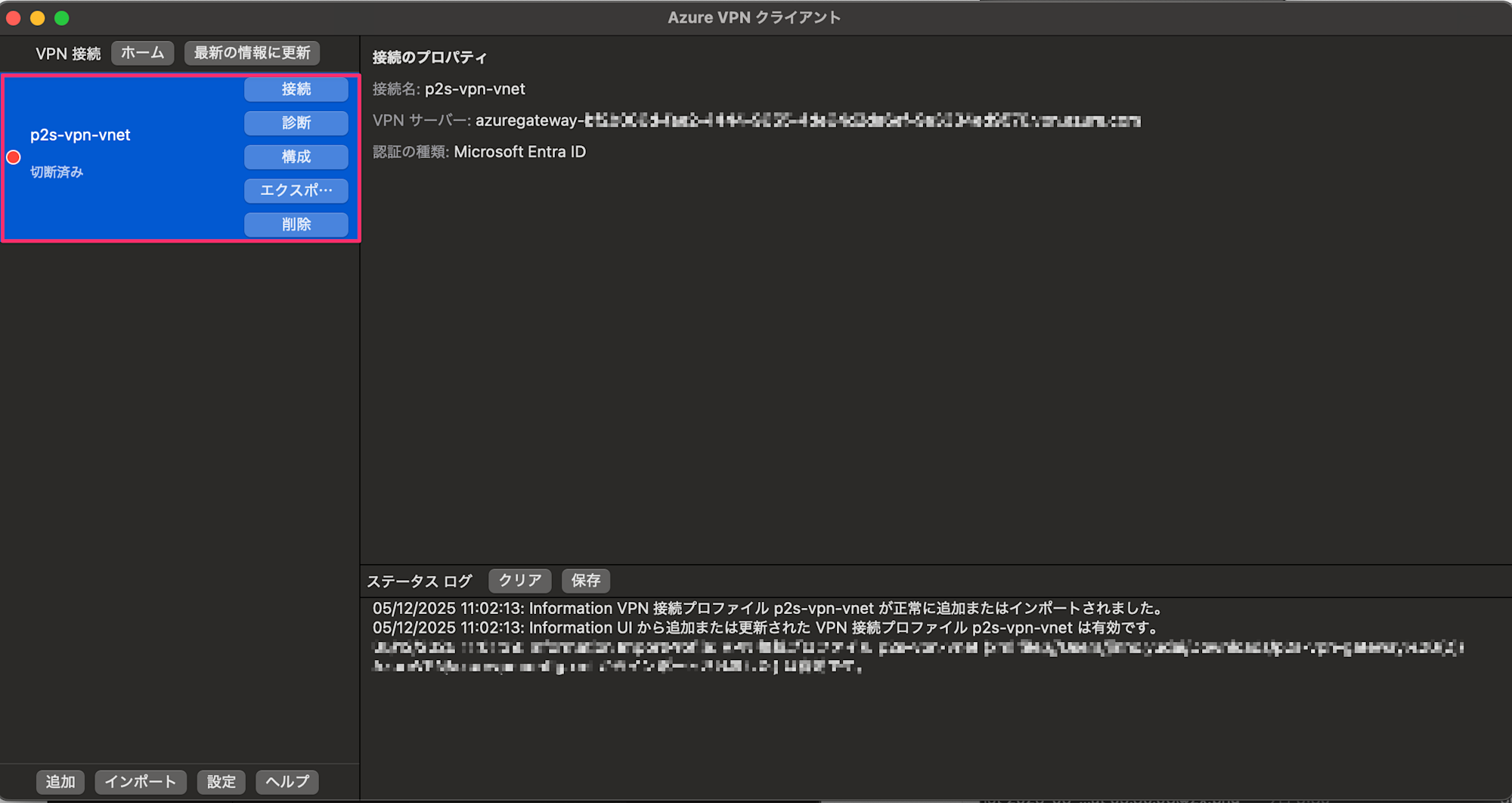The image size is (1512, 803).
Task: Refresh with 最新の情報に更新 button
Action: point(252,53)
